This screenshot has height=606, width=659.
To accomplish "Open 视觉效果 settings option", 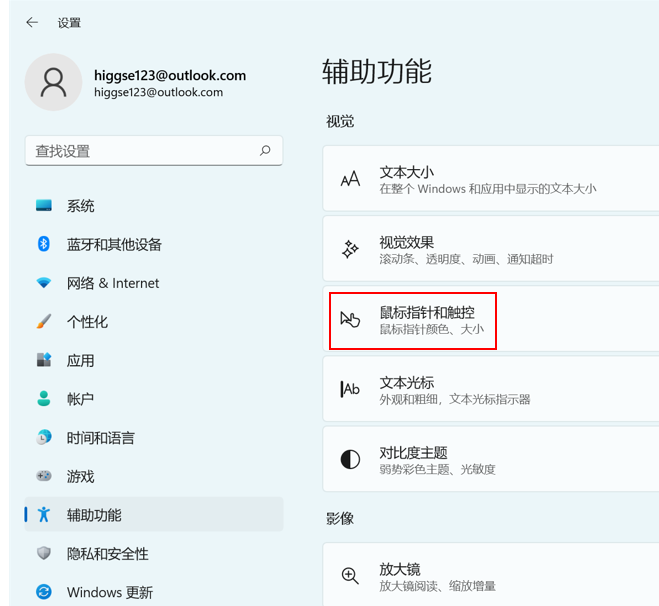I will (x=490, y=250).
